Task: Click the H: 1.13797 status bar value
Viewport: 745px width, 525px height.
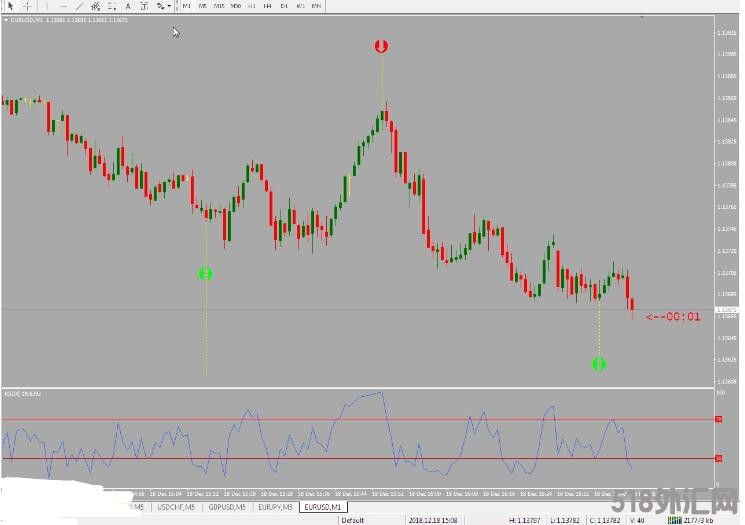Action: [x=525, y=520]
